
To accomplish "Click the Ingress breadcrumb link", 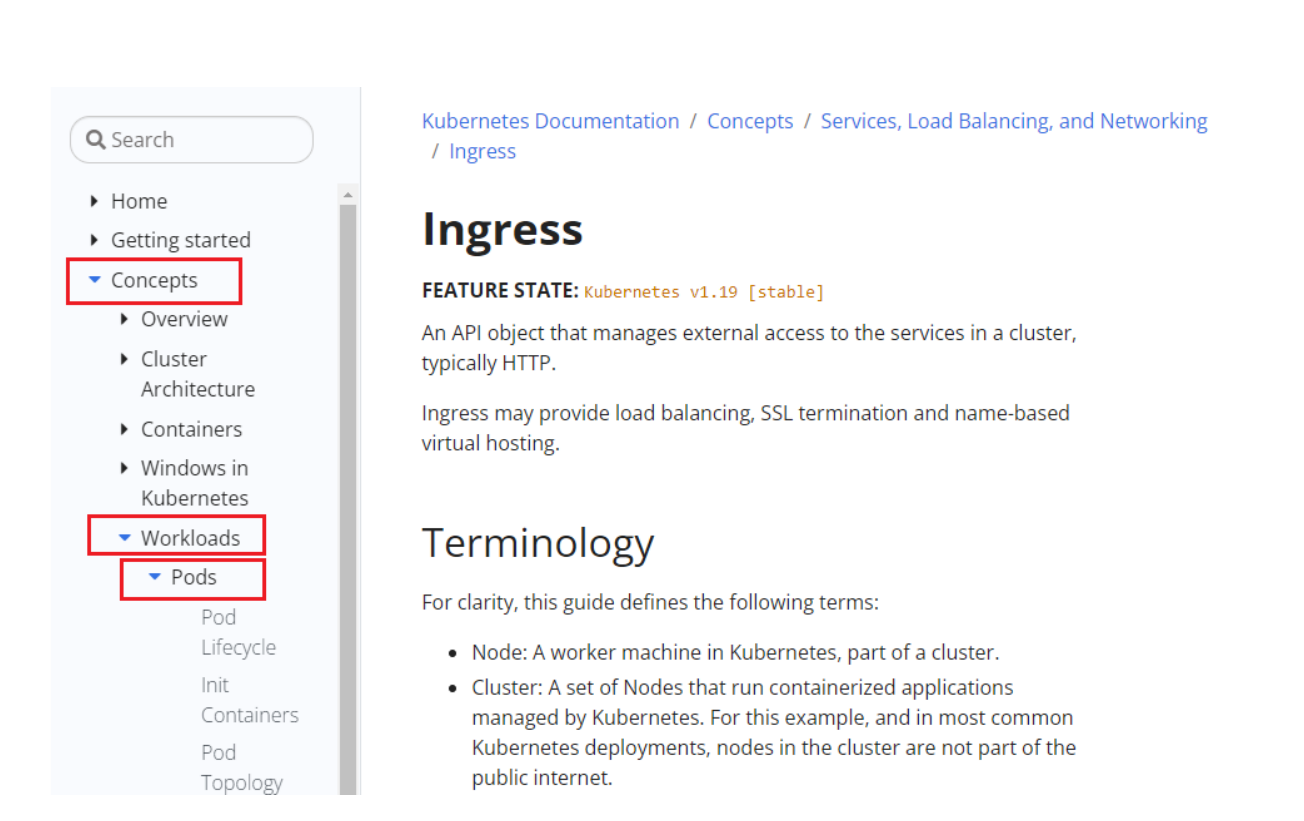I will point(482,151).
